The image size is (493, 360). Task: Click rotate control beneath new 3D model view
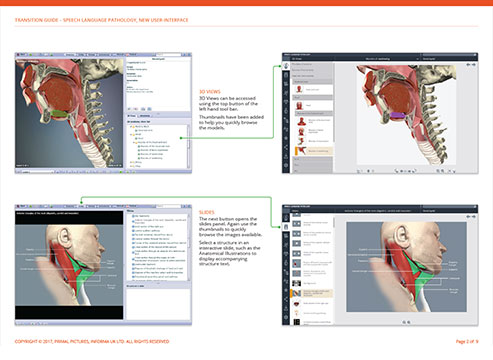tap(397, 171)
